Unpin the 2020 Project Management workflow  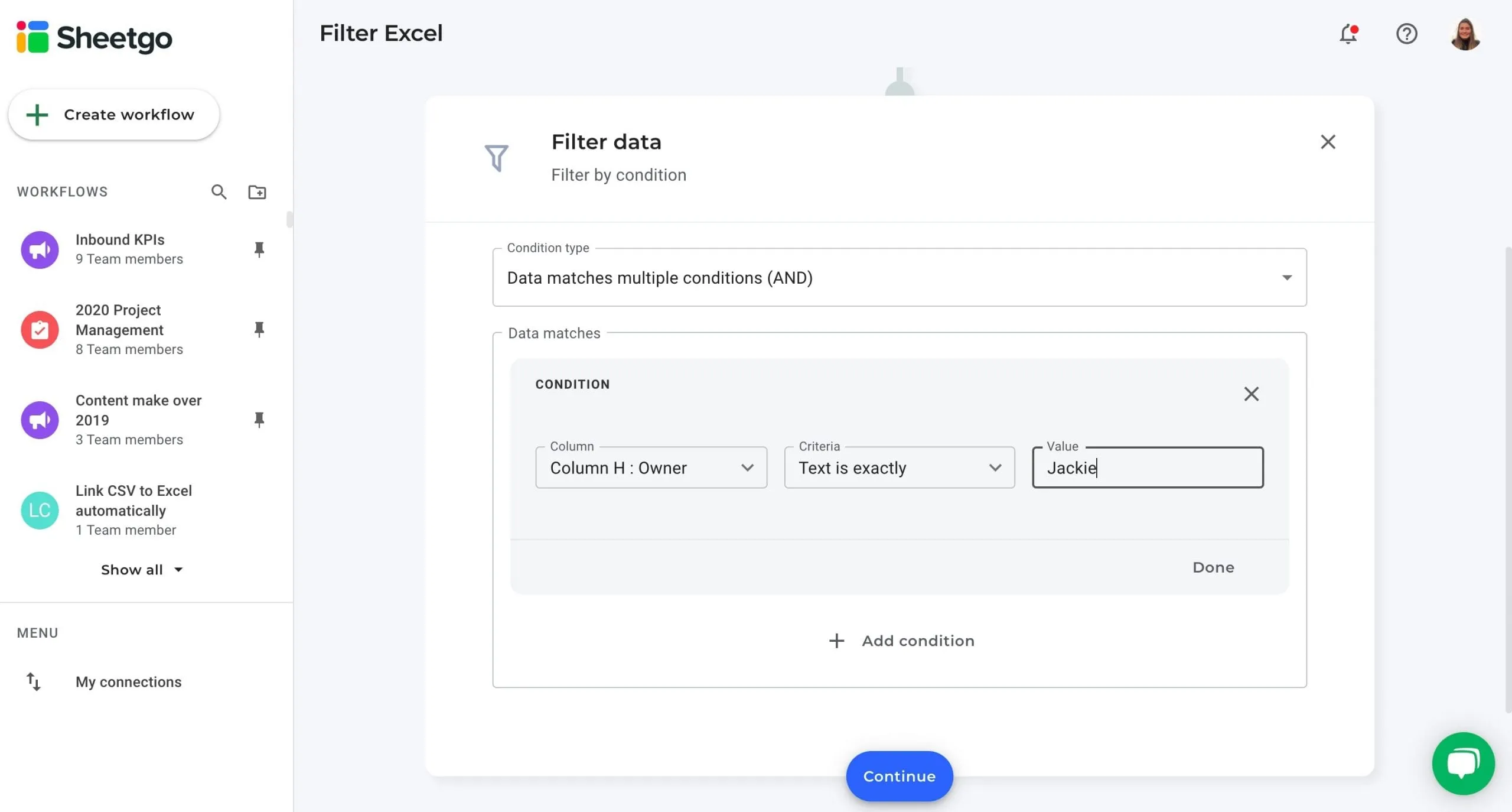tap(259, 329)
